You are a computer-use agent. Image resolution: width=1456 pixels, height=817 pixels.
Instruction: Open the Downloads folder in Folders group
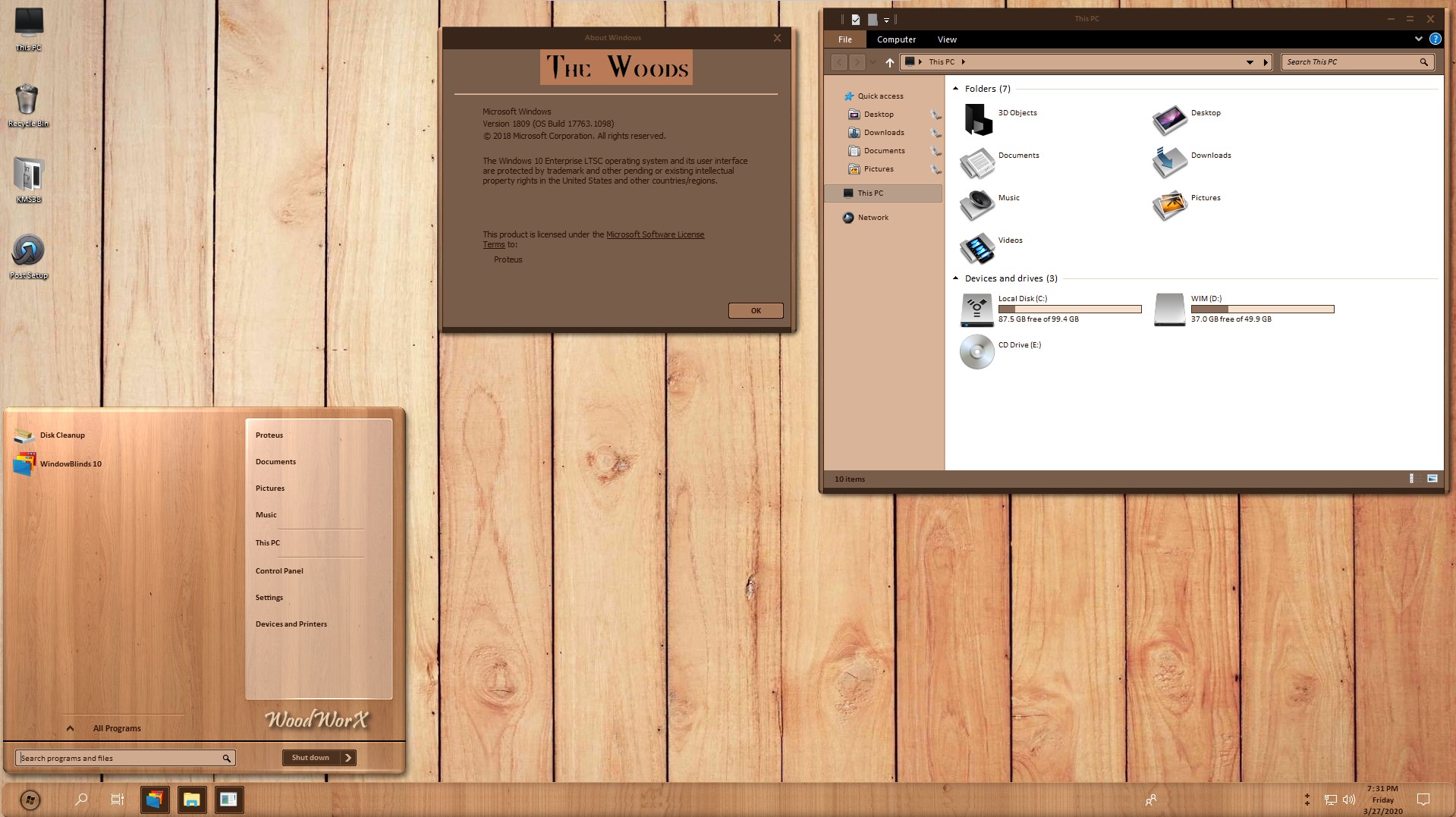click(1193, 162)
